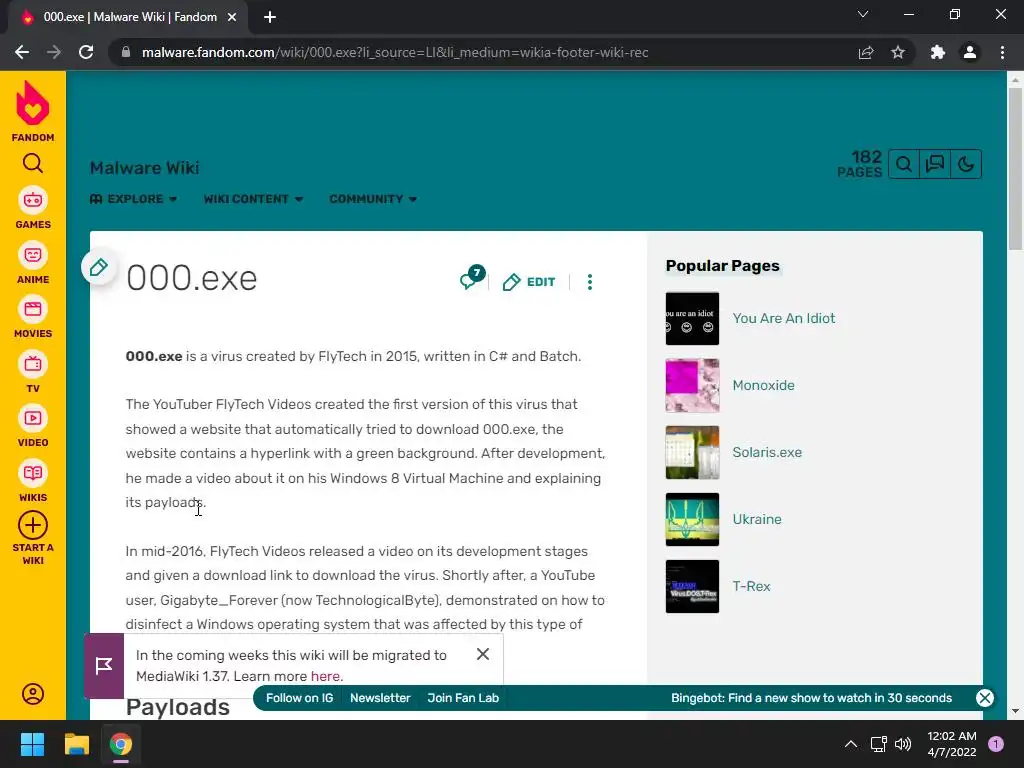Click the Solaris.exe thumbnail image
This screenshot has width=1024, height=768.
692,452
